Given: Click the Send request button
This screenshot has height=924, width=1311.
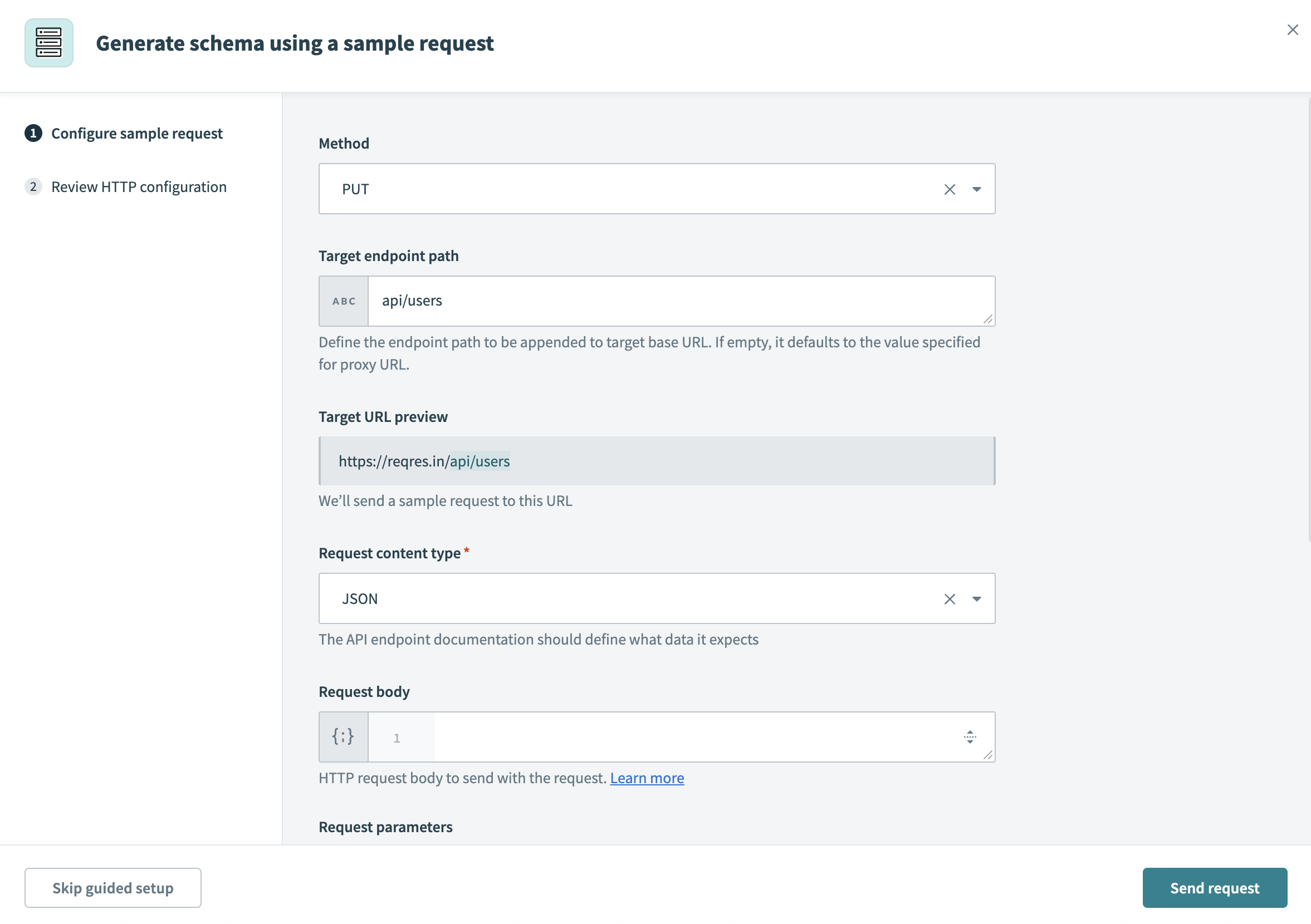Looking at the screenshot, I should tap(1214, 887).
